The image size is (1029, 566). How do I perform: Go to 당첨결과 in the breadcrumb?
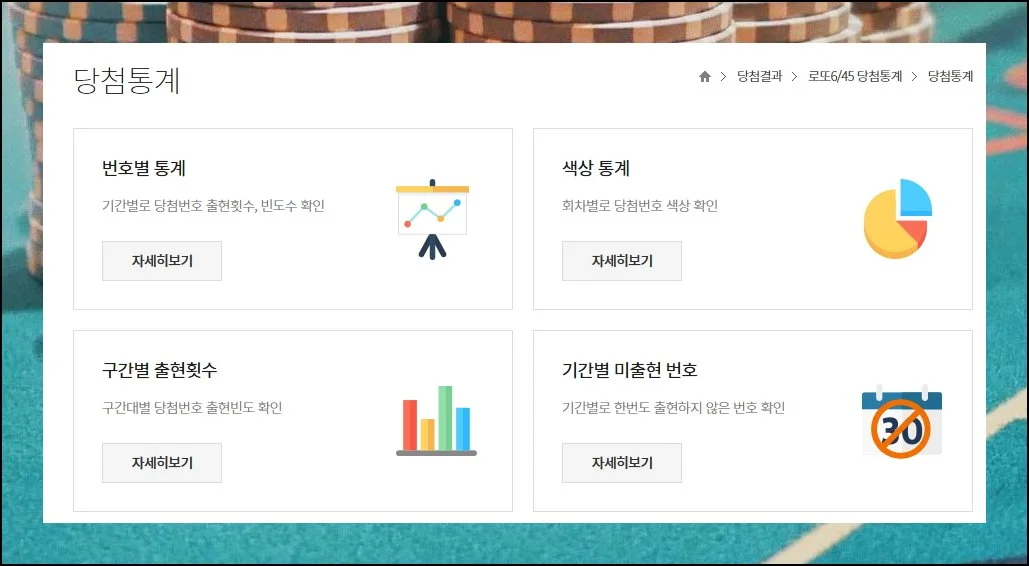pyautogui.click(x=759, y=77)
